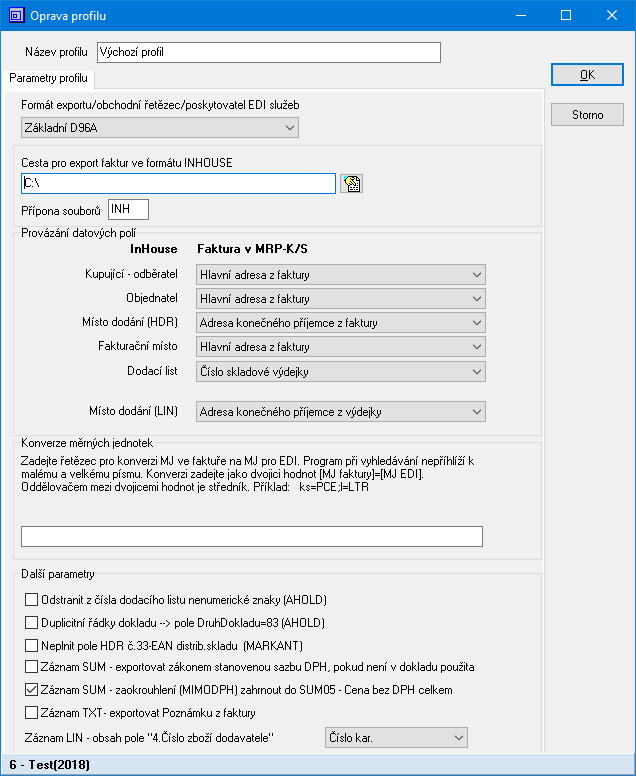Screen dimensions: 636x776
Task: Enable Záznam TXT export Poznámku checkbox
Action: pos(30,713)
